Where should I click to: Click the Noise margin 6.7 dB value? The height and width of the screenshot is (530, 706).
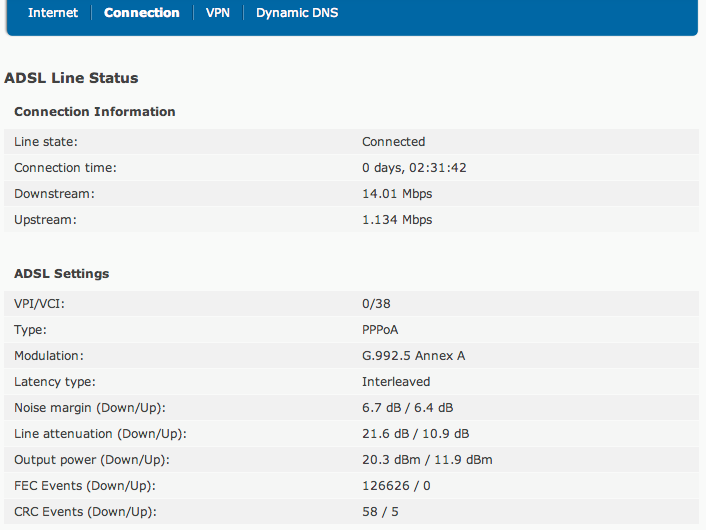click(x=381, y=408)
